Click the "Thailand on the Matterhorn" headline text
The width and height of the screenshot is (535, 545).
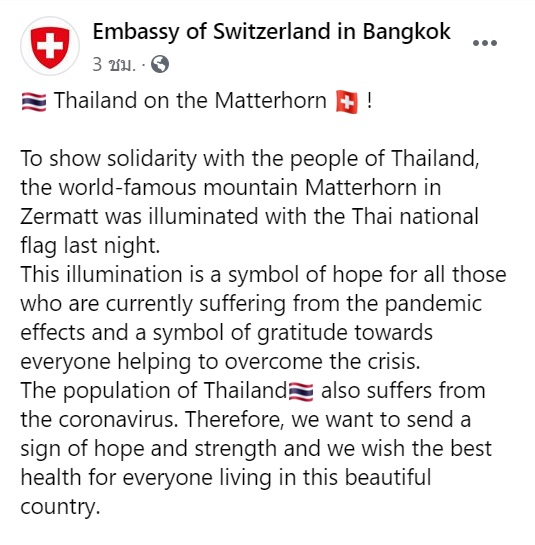190,101
